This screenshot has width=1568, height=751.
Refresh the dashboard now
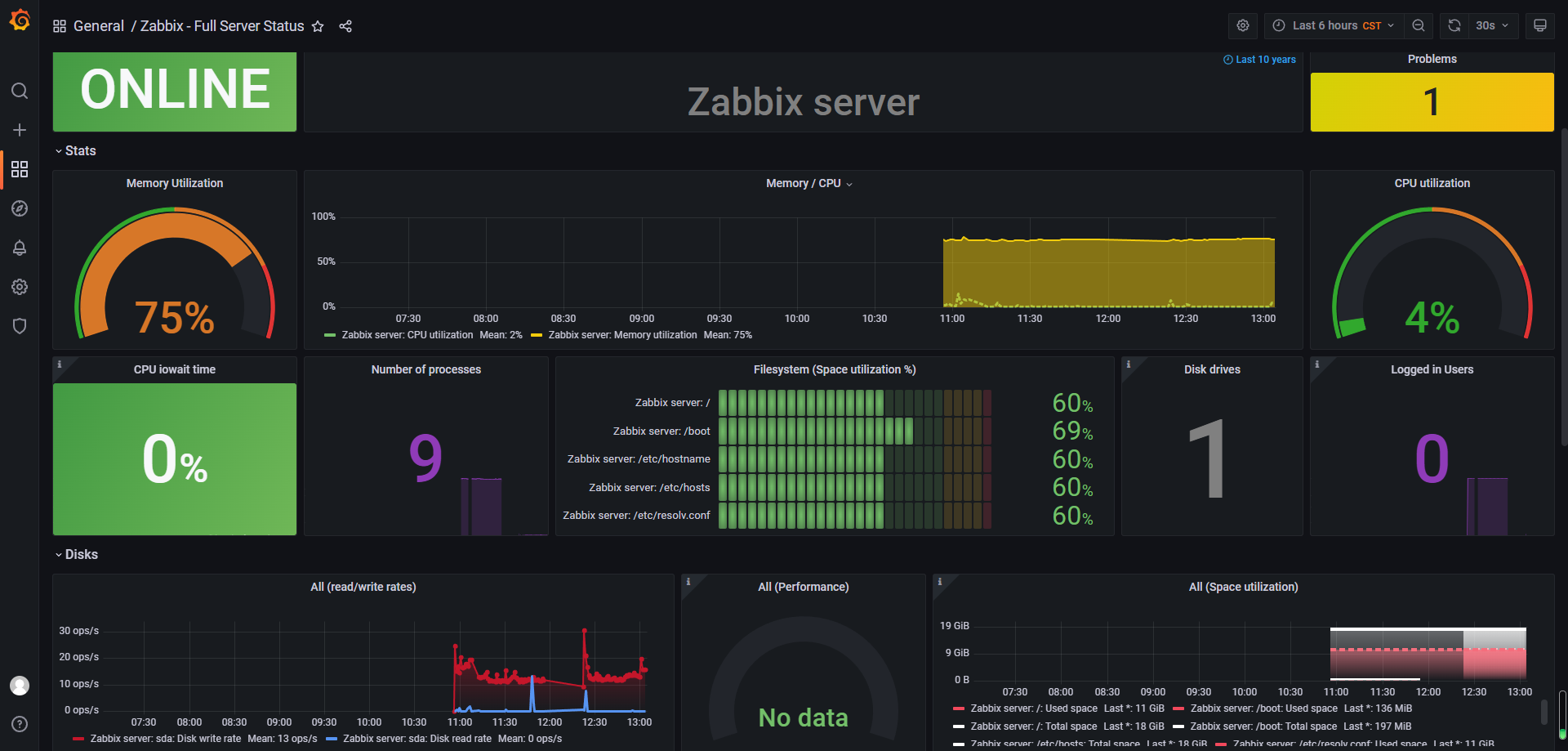[1454, 26]
